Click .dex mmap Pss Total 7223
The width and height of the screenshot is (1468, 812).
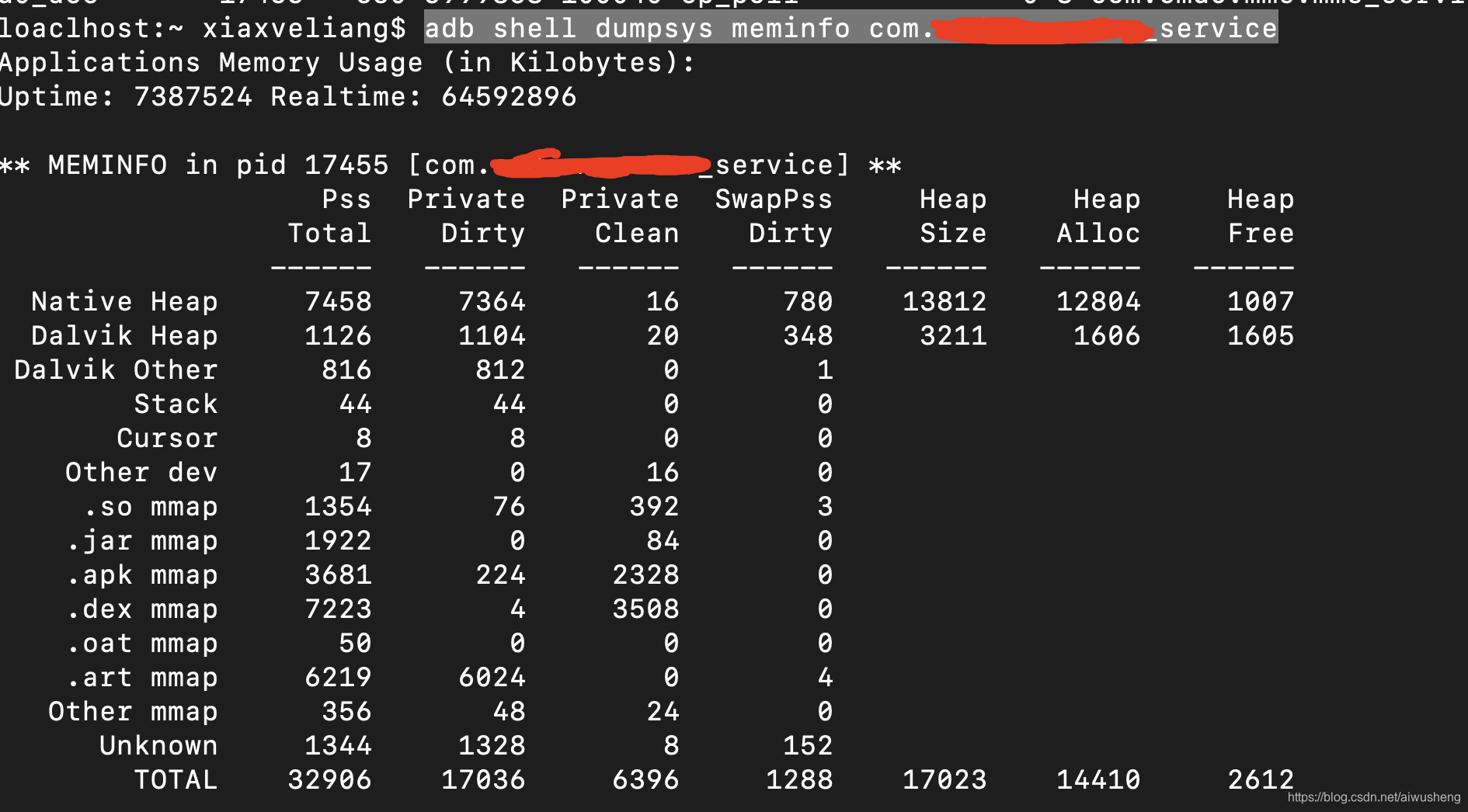[x=338, y=609]
